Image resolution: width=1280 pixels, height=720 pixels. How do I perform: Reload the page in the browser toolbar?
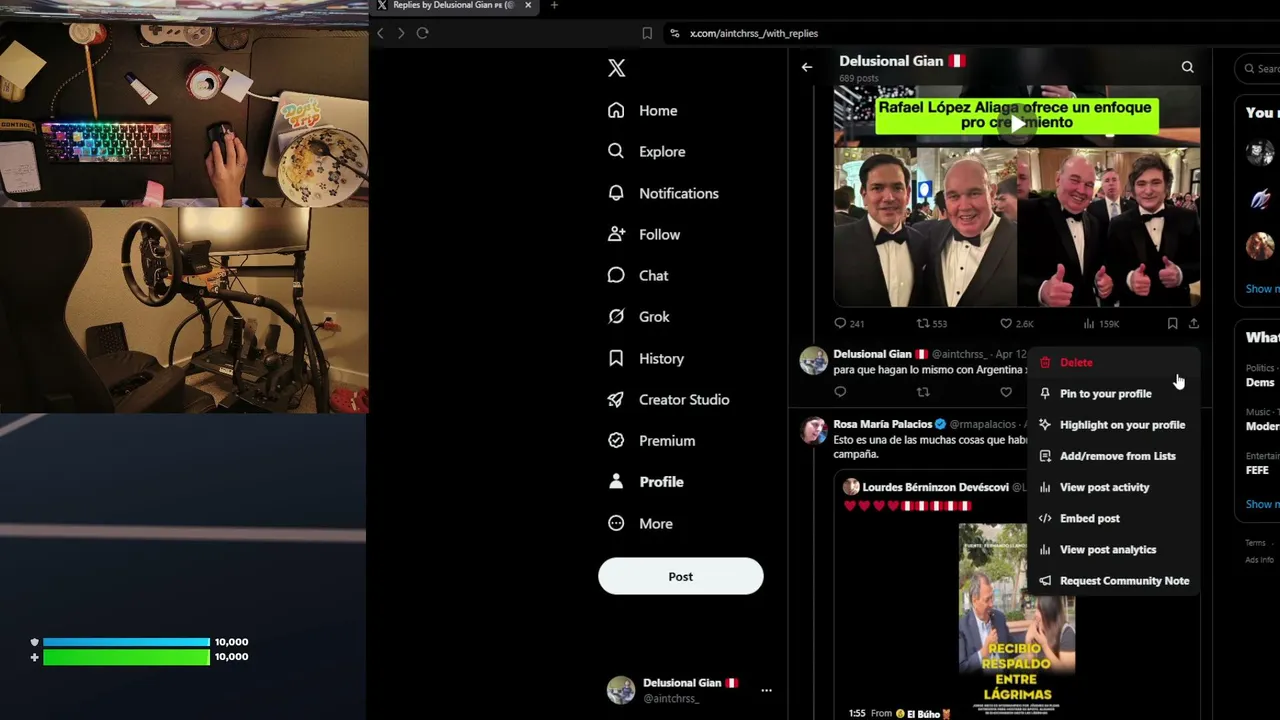422,33
